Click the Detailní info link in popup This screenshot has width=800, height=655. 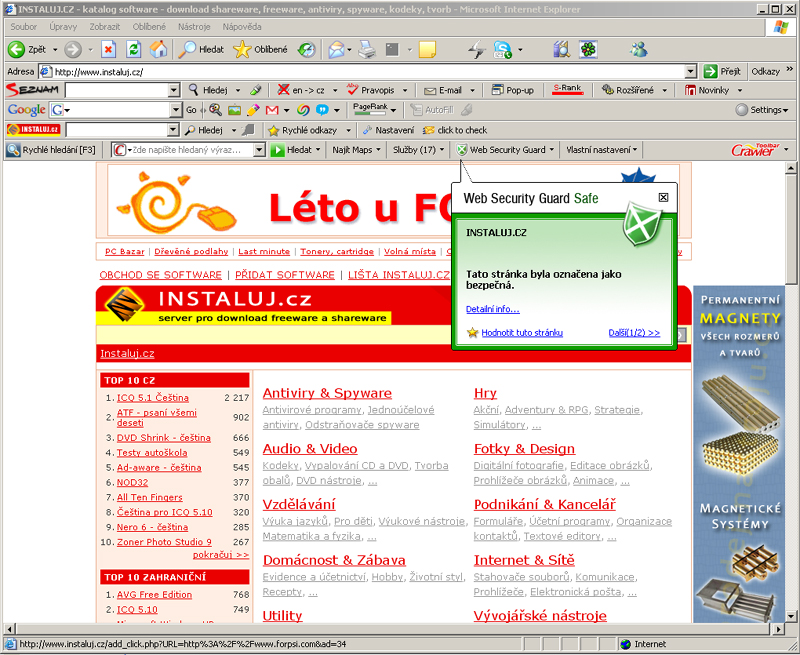coord(493,309)
